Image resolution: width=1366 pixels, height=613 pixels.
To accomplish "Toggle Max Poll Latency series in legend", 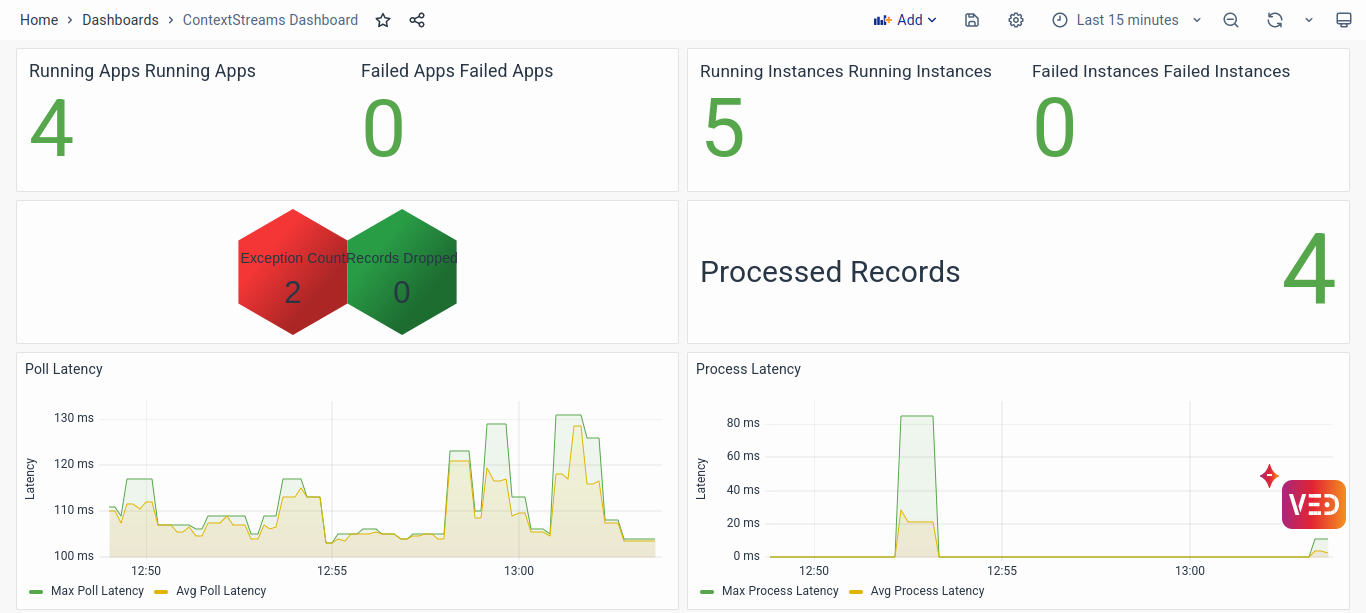I will [x=97, y=591].
